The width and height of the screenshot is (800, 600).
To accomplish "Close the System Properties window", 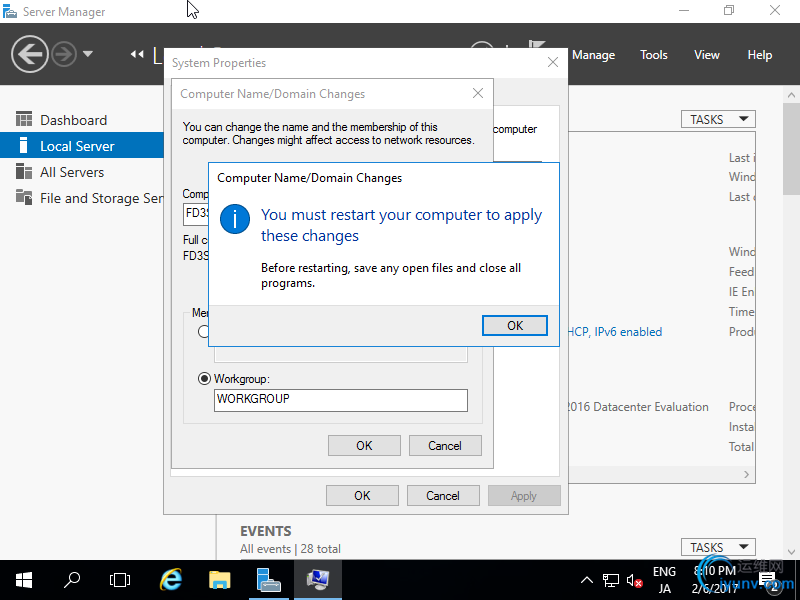I will tap(553, 62).
